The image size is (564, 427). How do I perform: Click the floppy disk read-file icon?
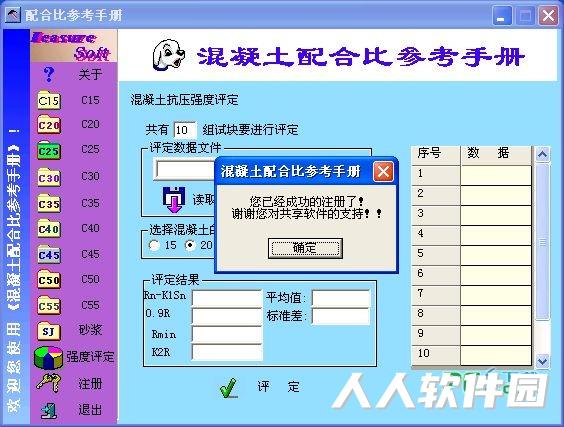click(x=174, y=200)
